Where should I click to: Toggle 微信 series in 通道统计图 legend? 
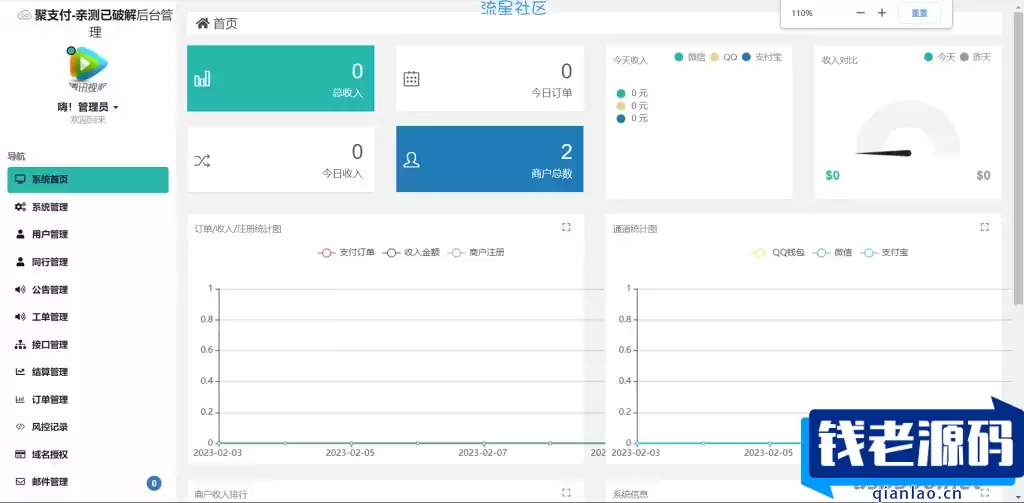[x=833, y=252]
